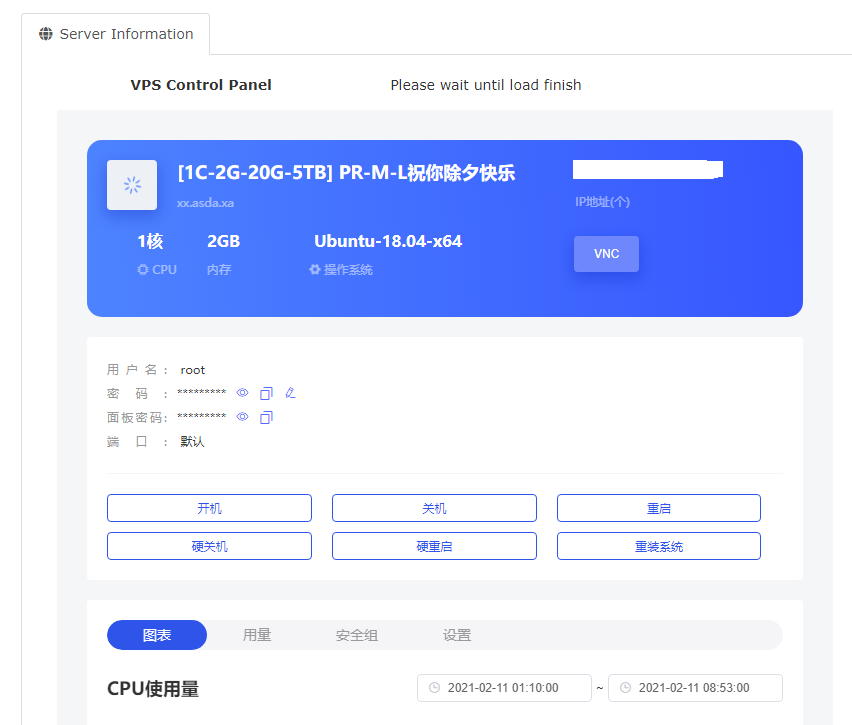Click the globe icon beside Server Information
Viewport: 852px width, 725px height.
click(46, 34)
